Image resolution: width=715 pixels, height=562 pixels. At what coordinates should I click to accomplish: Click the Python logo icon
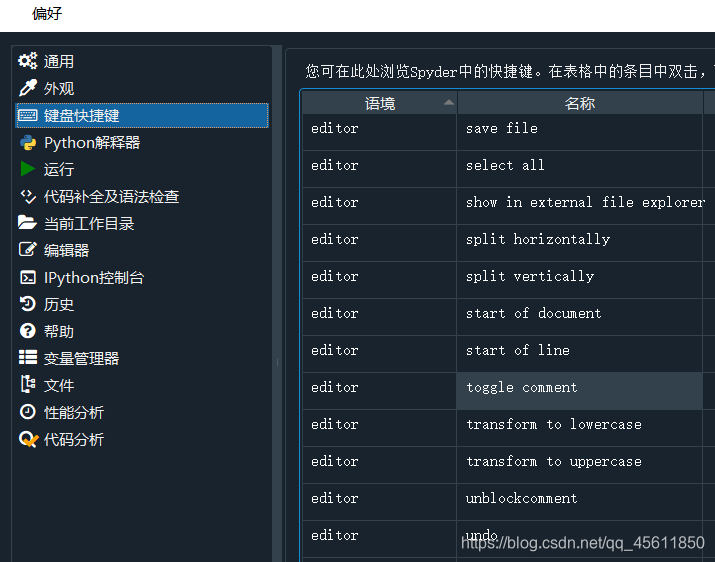coord(28,143)
